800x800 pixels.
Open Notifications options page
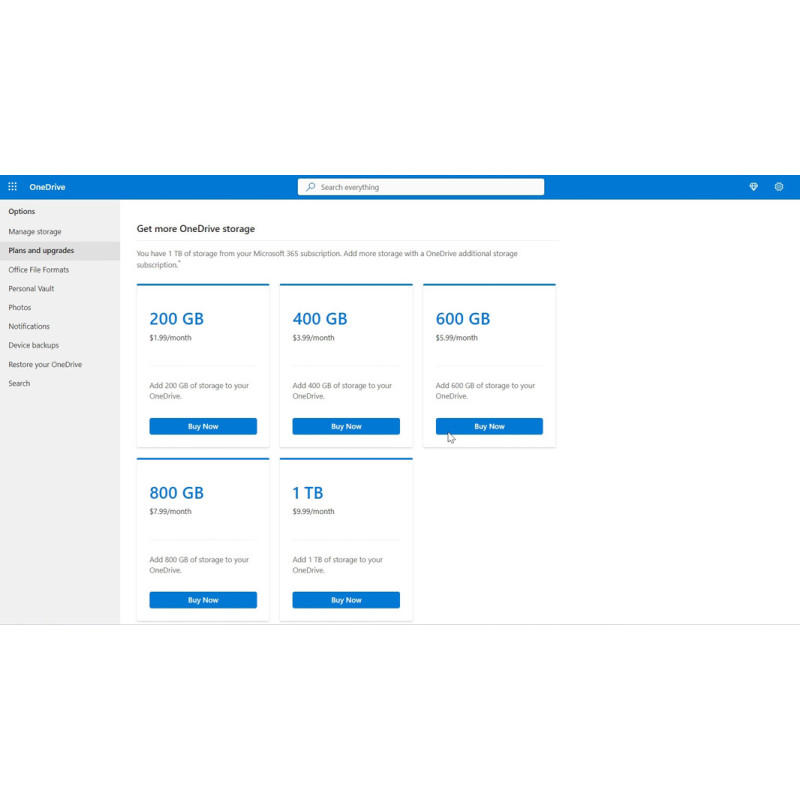(29, 326)
